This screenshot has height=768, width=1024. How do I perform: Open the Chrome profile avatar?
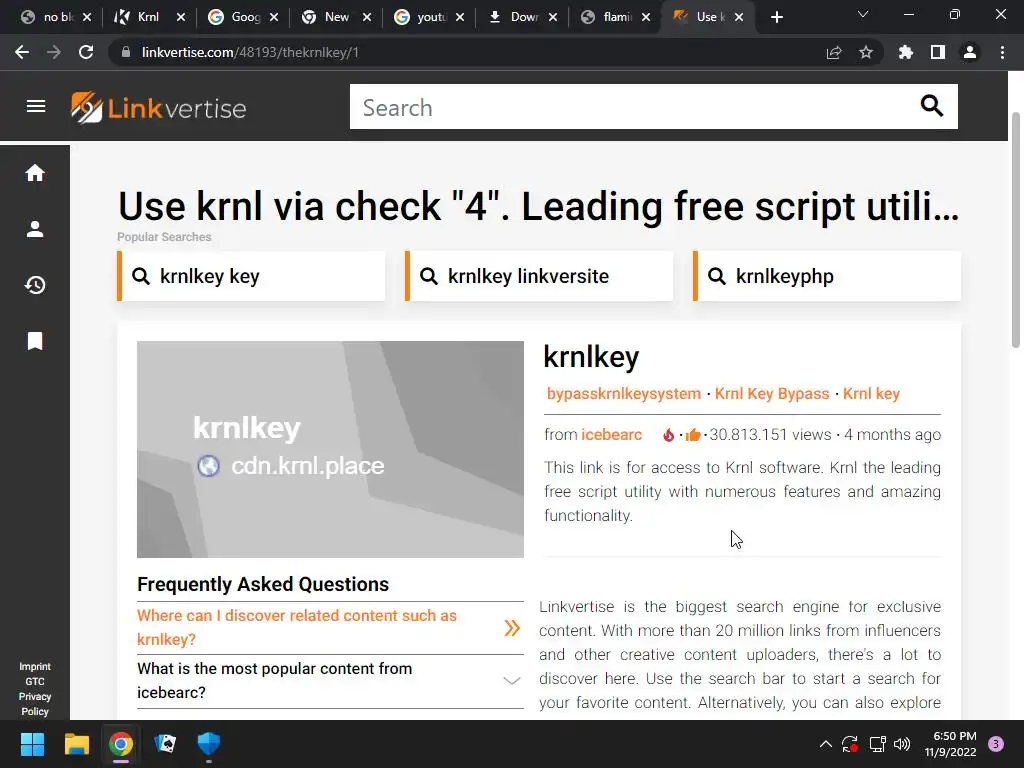point(970,52)
